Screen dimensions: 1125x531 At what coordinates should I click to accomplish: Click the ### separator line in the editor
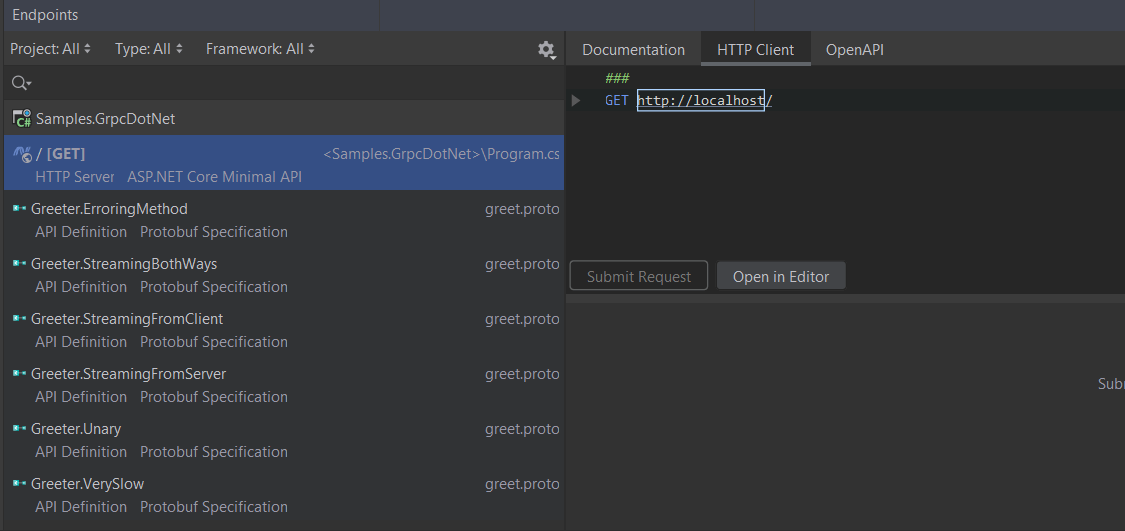(617, 78)
